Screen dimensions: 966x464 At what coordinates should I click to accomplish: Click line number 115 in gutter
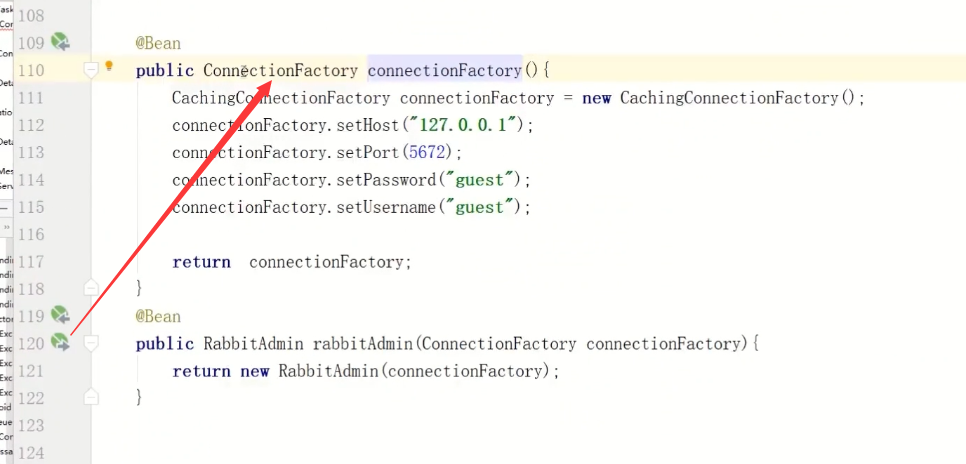point(31,207)
